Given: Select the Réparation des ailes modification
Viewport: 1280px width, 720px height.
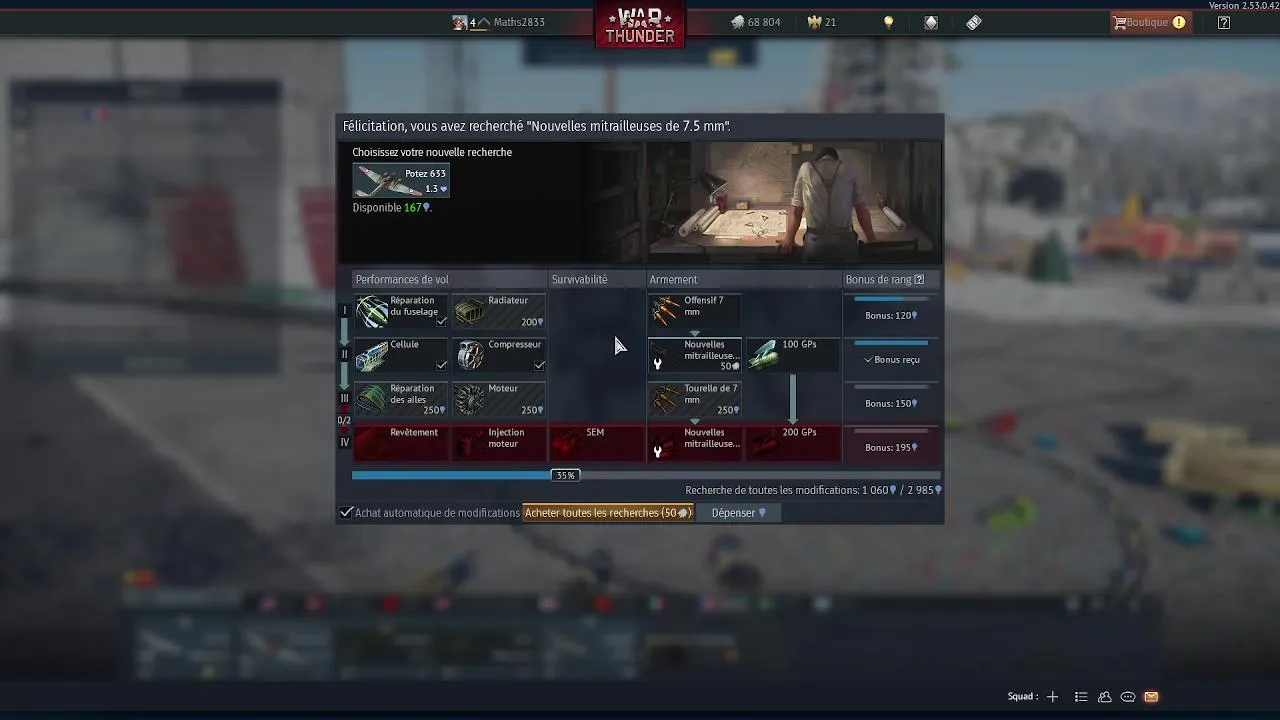Looking at the screenshot, I should point(401,400).
